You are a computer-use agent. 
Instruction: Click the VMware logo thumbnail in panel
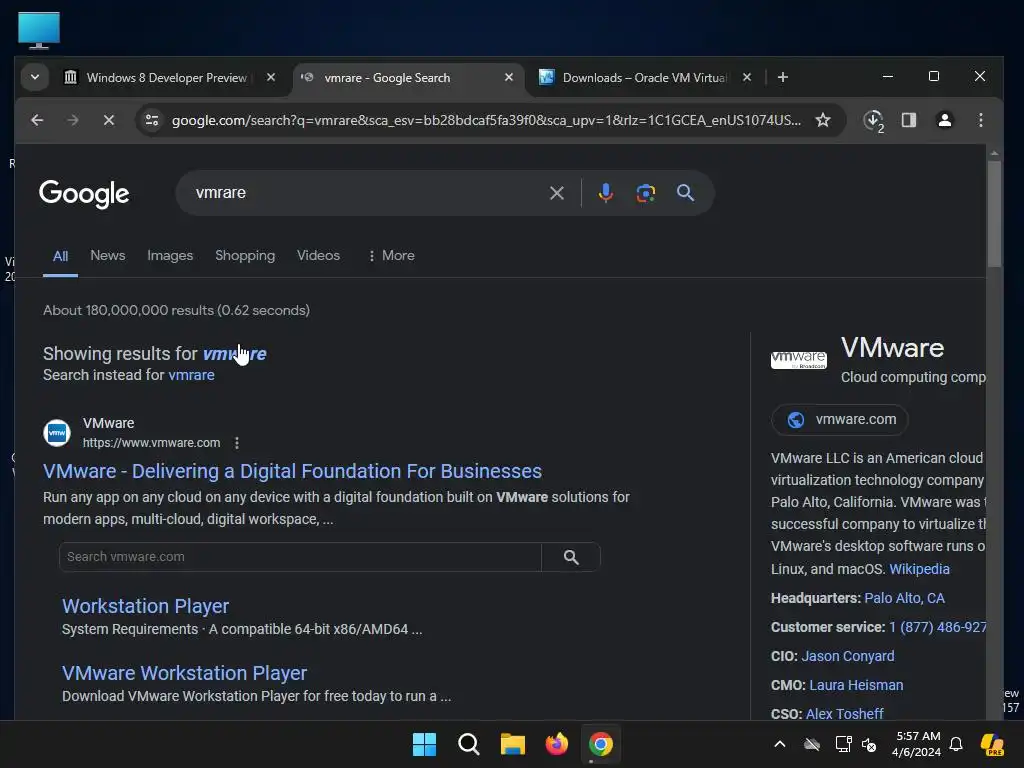[x=799, y=360]
